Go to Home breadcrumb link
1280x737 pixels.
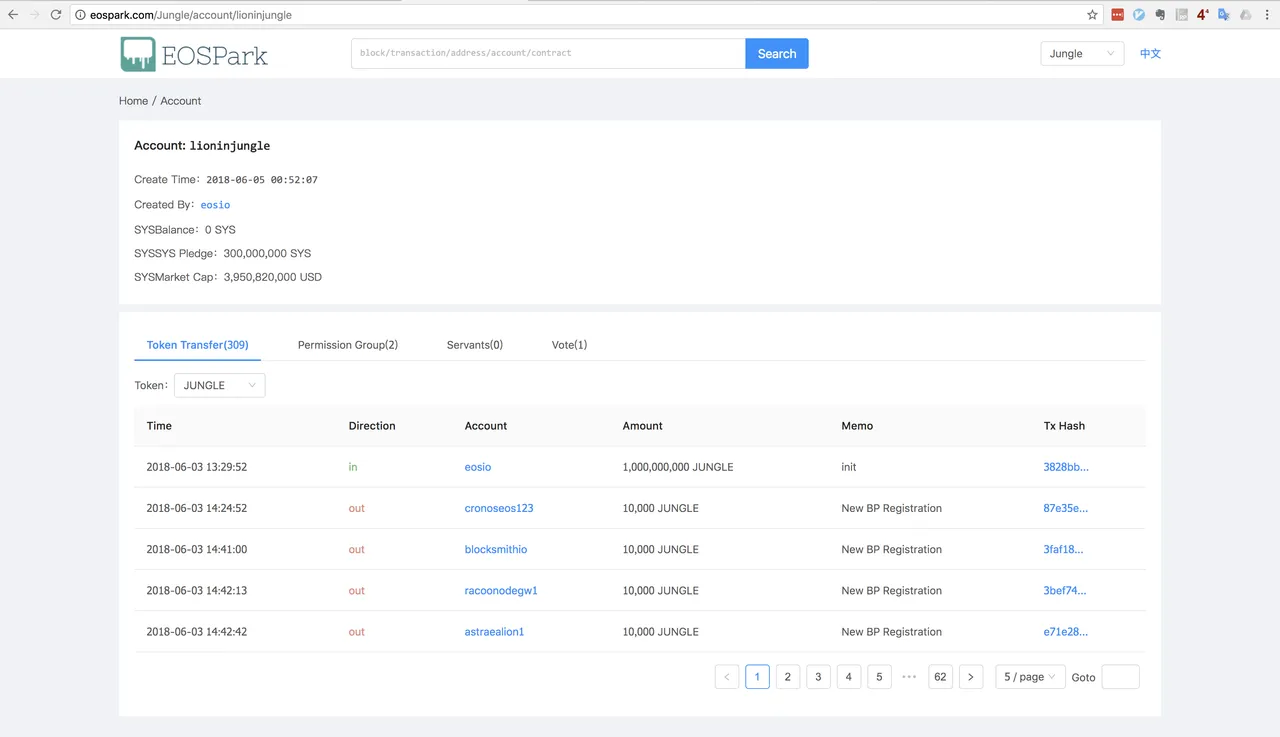point(133,101)
